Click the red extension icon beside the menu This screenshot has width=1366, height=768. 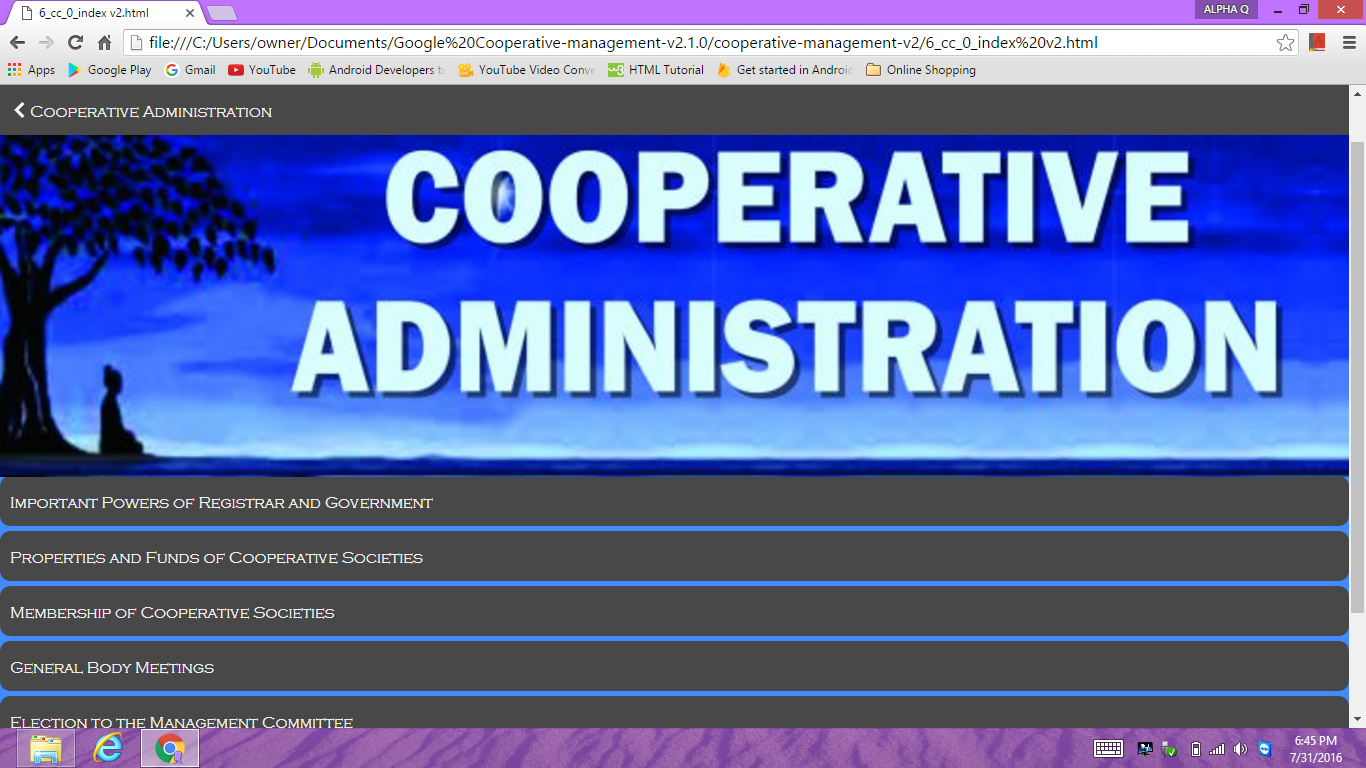(1317, 44)
